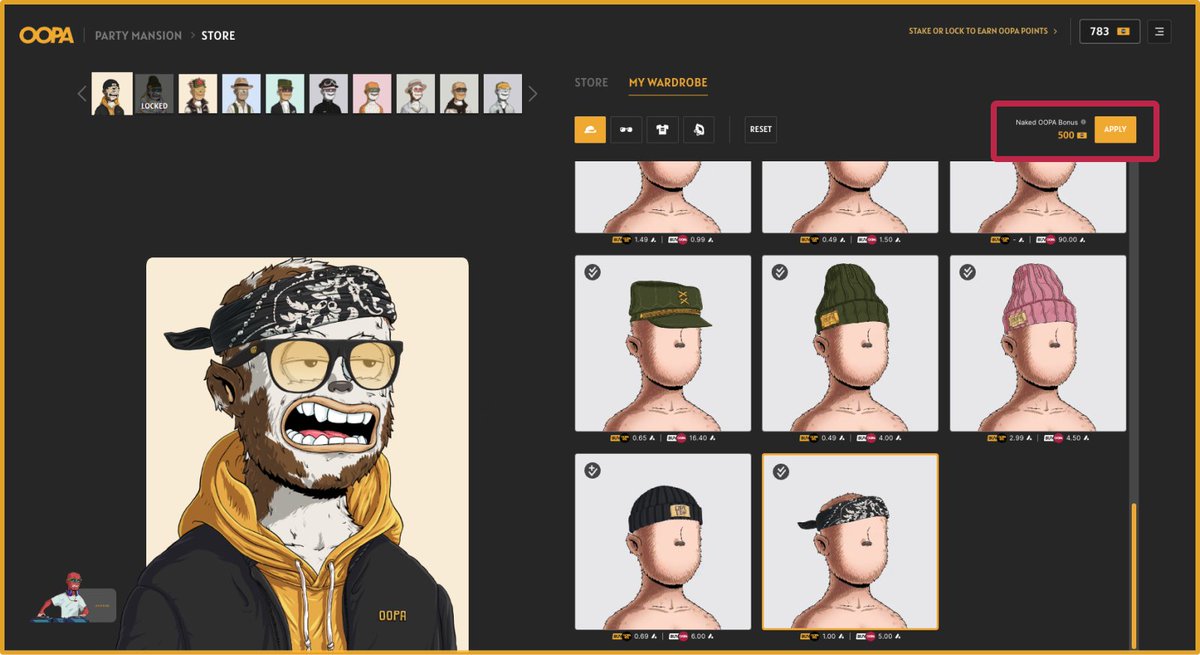Click the 6.00 price under black beanie

[698, 636]
